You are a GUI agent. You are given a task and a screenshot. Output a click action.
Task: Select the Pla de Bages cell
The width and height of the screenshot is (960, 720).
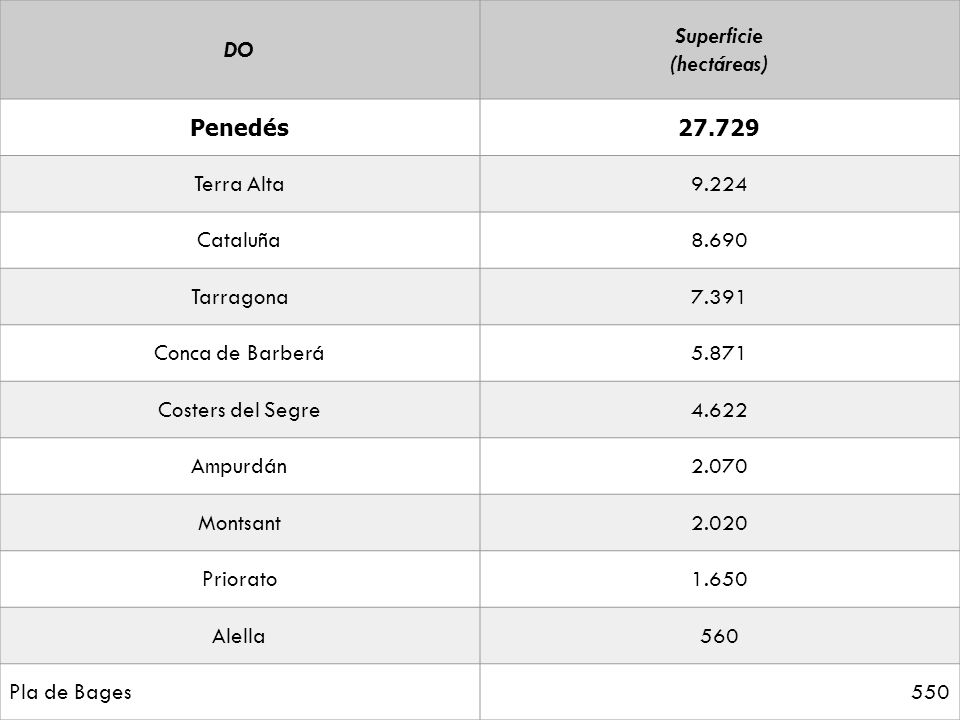point(239,692)
